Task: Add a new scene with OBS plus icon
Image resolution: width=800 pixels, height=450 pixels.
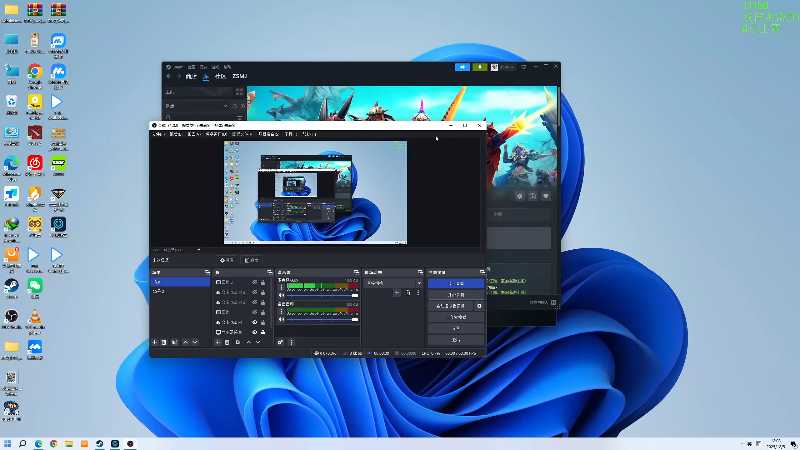Action: pos(155,342)
